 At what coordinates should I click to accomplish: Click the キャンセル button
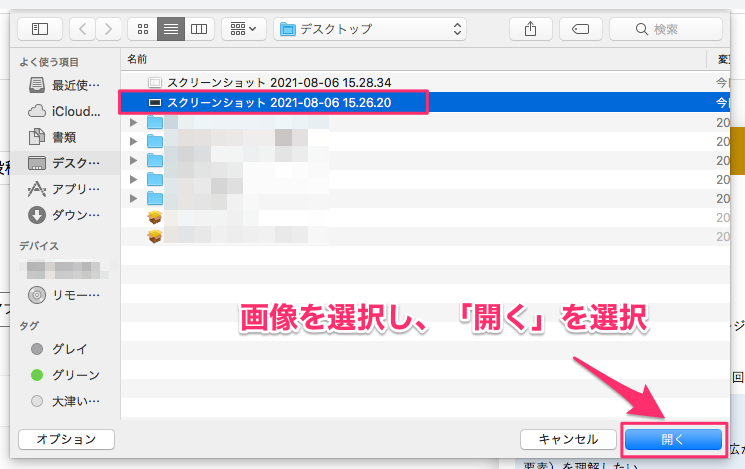[x=568, y=440]
